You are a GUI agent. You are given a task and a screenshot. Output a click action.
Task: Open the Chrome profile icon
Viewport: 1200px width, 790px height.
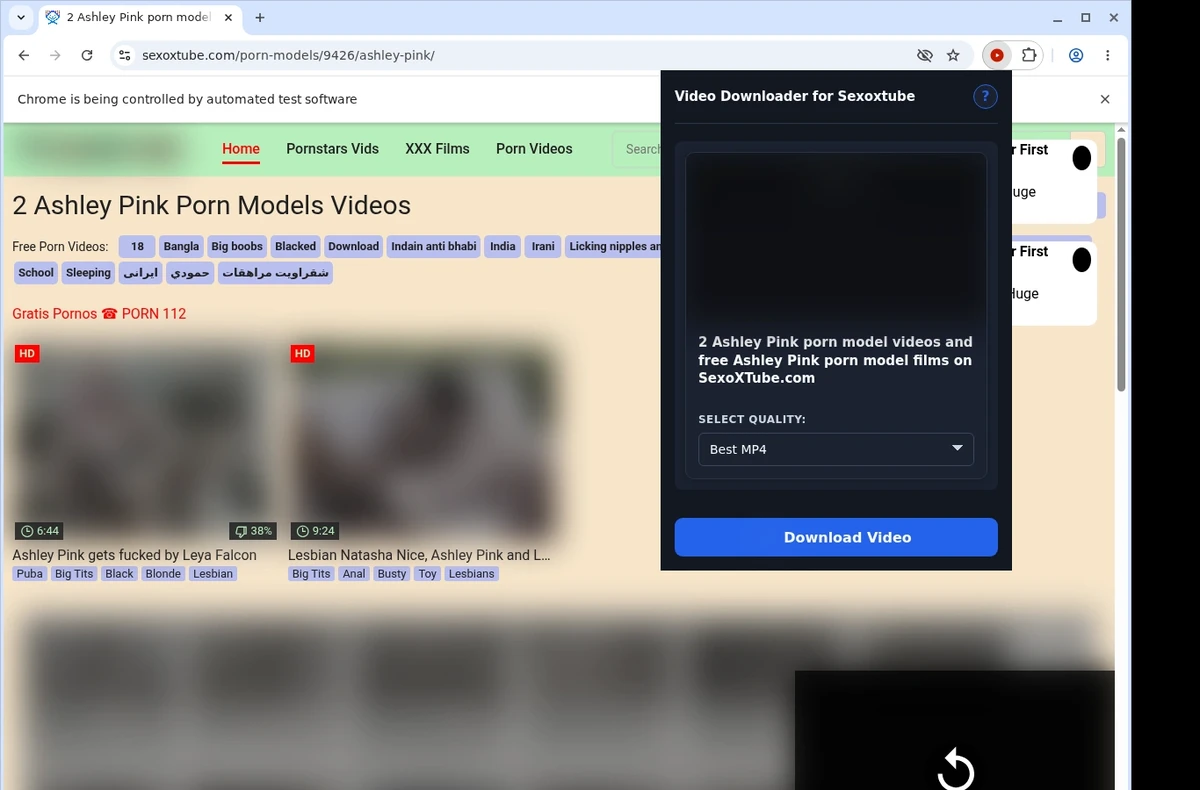pos(1076,55)
